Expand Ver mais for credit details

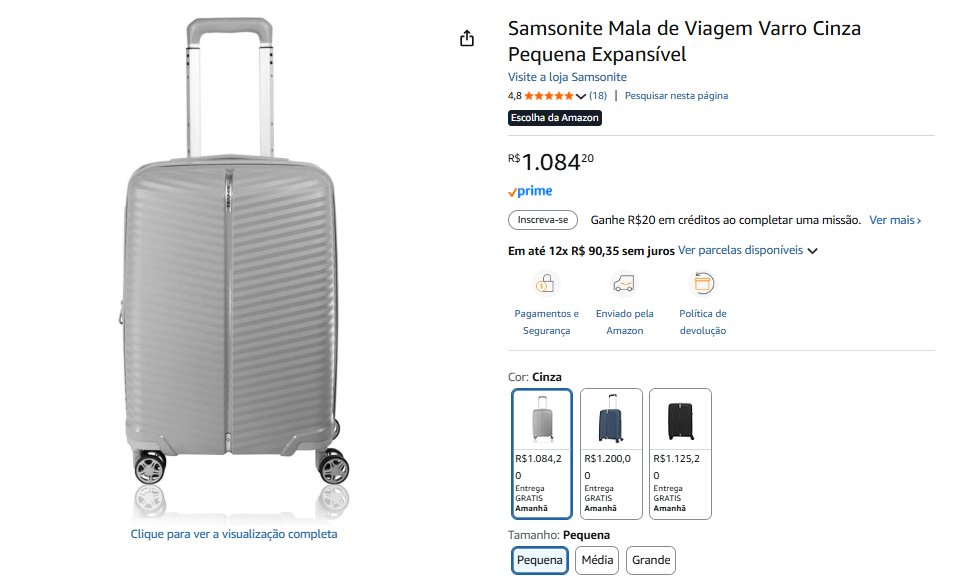[x=895, y=220]
